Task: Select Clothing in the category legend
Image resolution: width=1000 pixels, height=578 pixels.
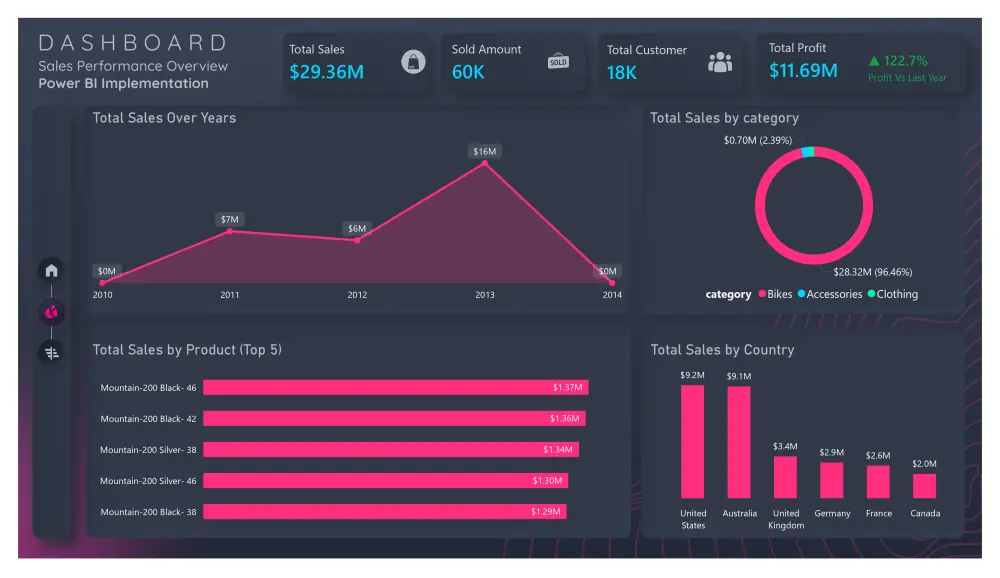Action: (x=893, y=294)
